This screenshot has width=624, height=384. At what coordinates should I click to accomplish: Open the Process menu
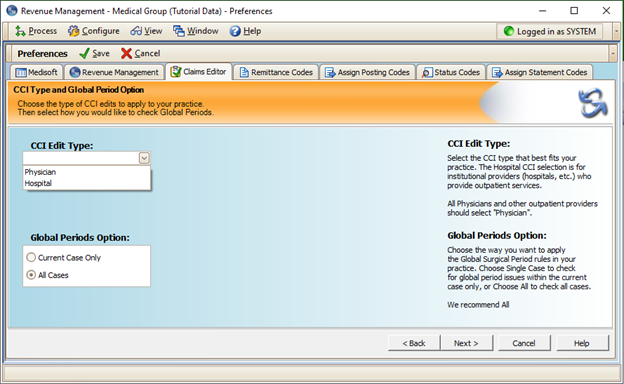[36, 31]
